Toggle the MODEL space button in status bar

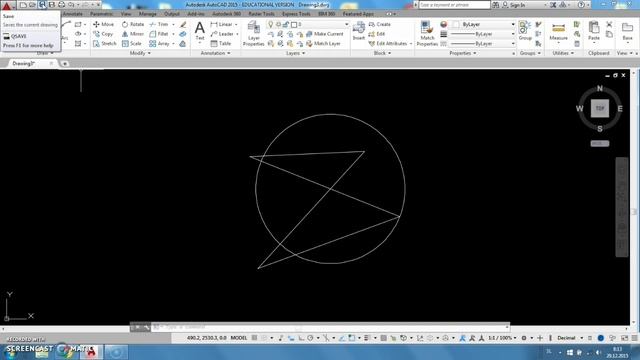point(239,338)
